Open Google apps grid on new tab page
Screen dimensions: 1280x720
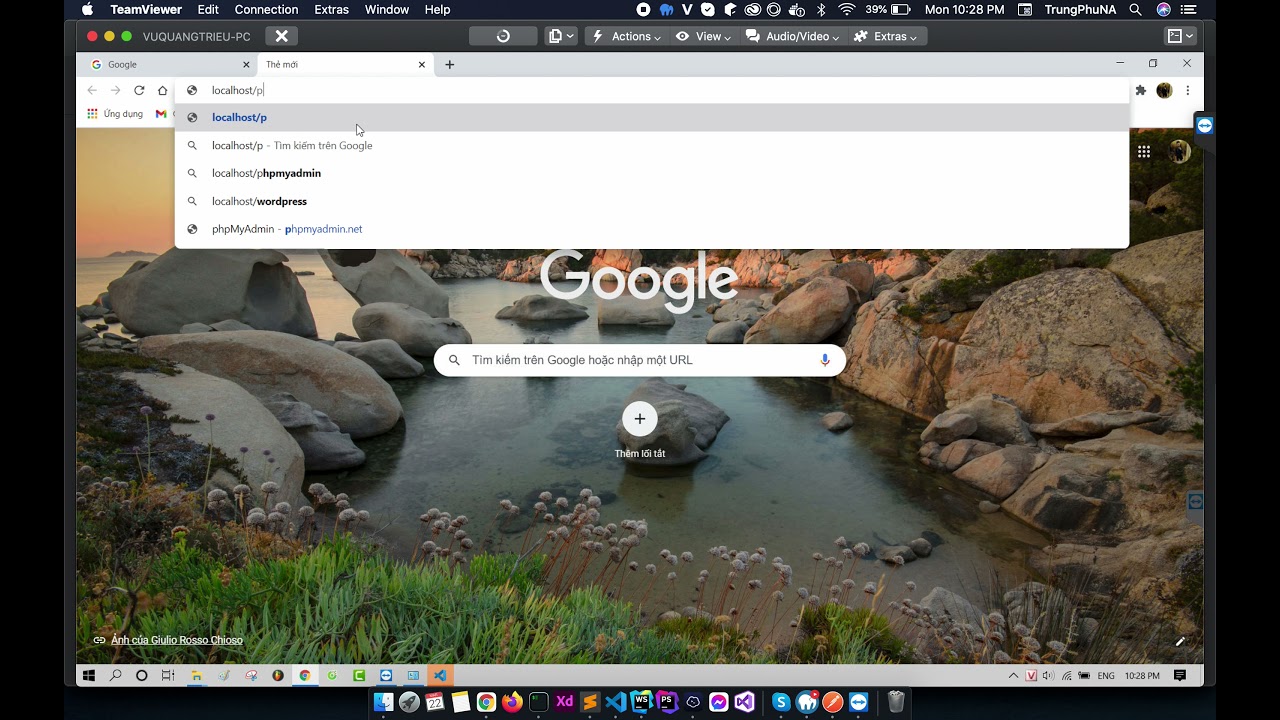click(1144, 152)
